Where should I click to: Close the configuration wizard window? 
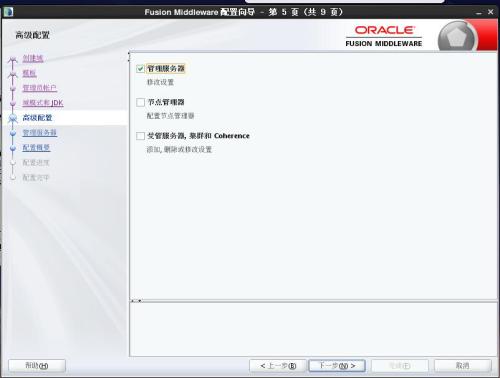coord(491,12)
